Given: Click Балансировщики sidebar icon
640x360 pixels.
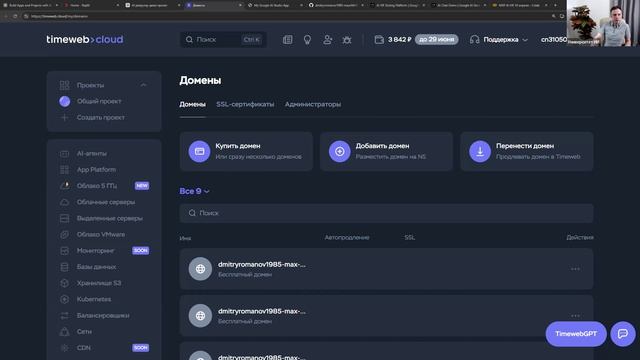Looking at the screenshot, I should point(64,316).
